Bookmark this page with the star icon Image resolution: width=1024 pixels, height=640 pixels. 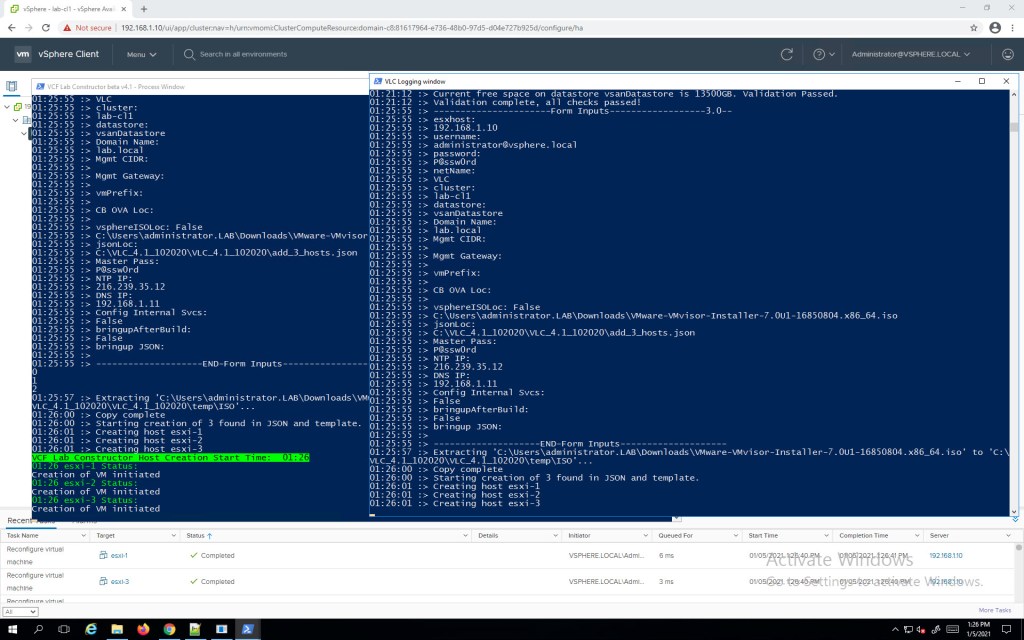pyautogui.click(x=974, y=28)
